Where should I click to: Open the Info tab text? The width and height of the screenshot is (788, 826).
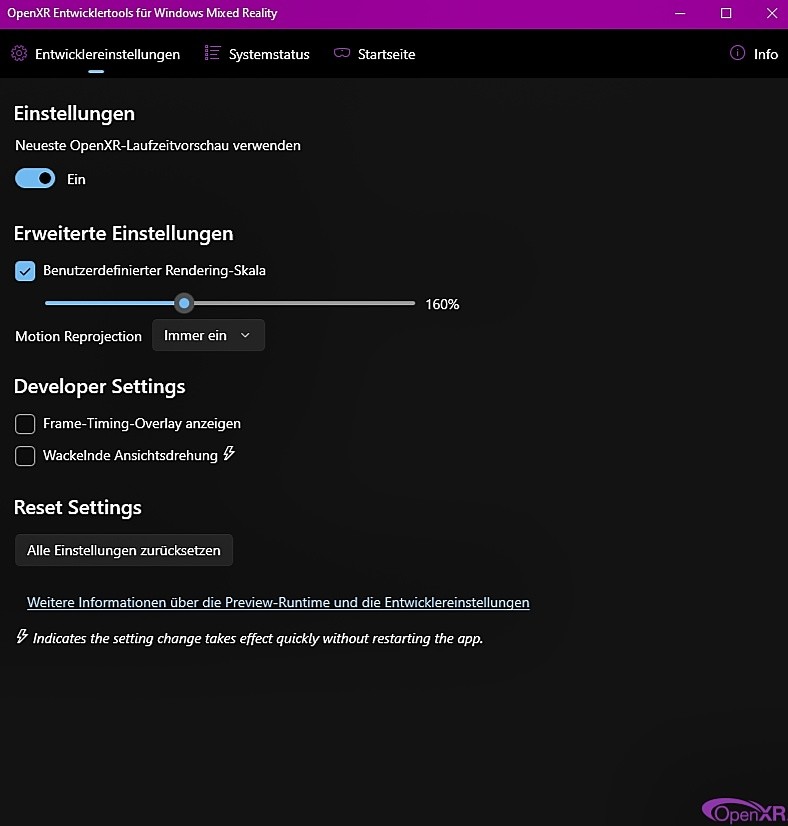tap(765, 54)
